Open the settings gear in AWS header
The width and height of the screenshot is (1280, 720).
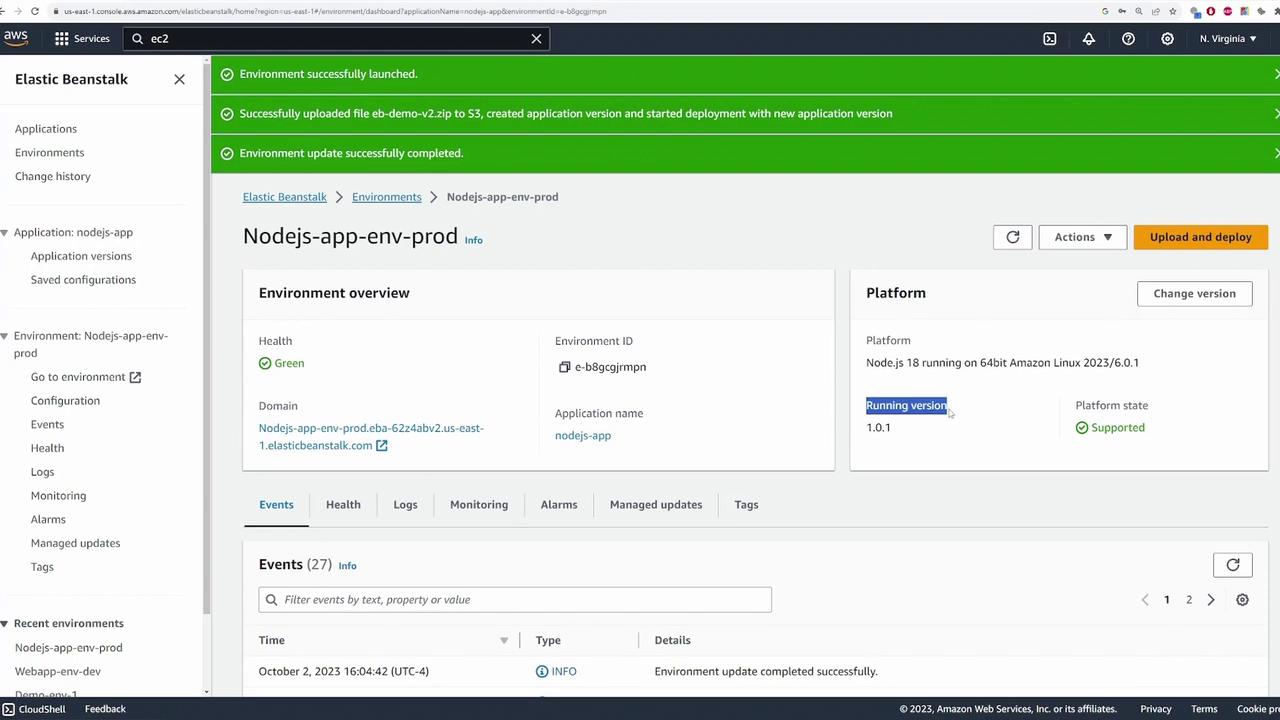[1167, 39]
